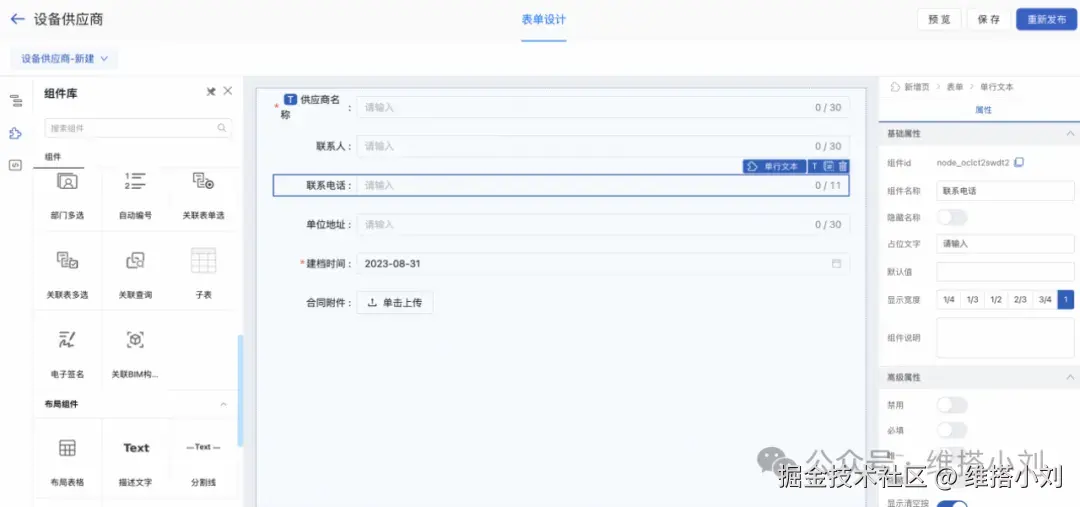Viewport: 1080px width, 507px height.
Task: Collapse the 布局组件 section
Action: [x=223, y=404]
